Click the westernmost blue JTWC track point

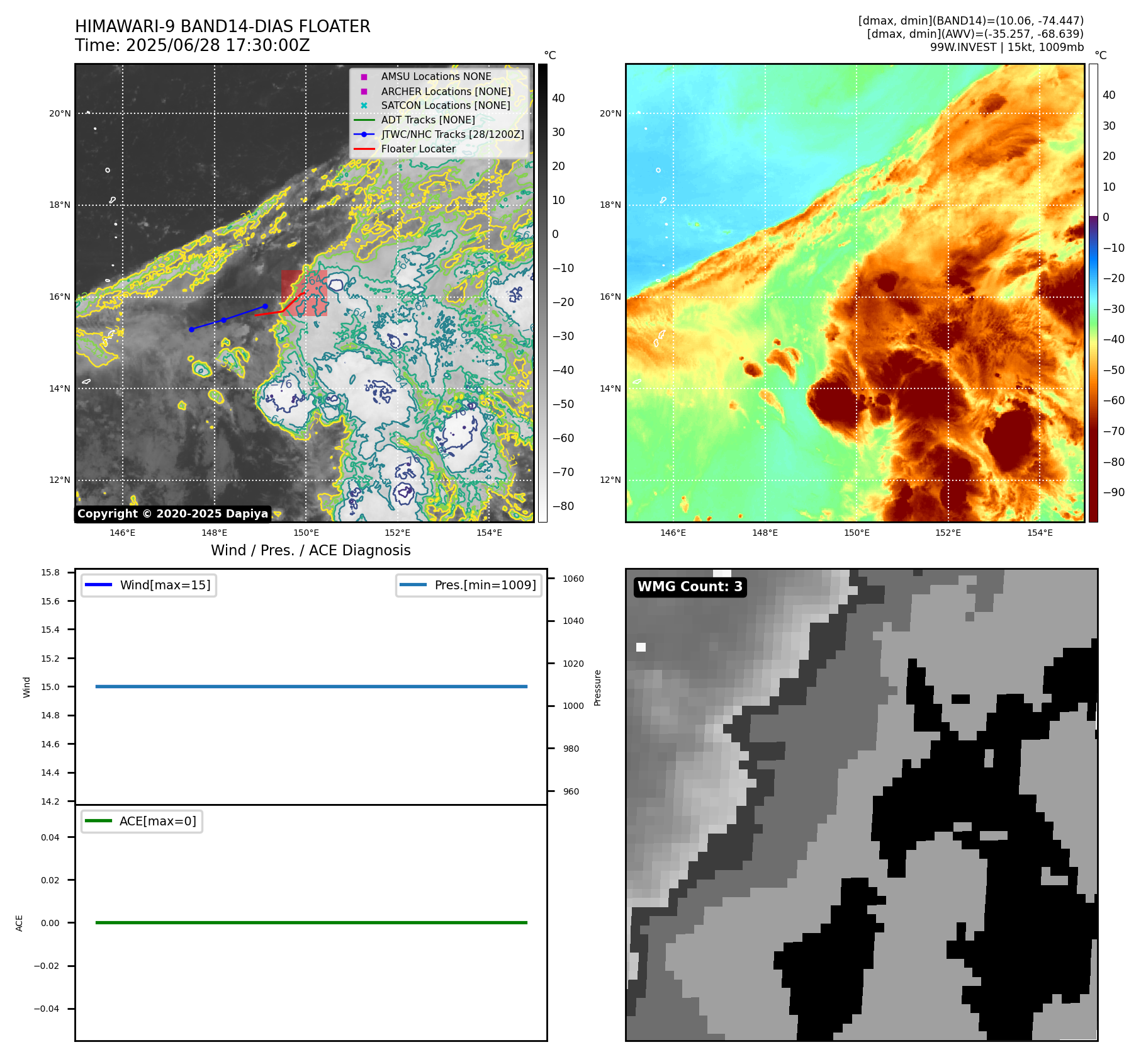tap(191, 329)
